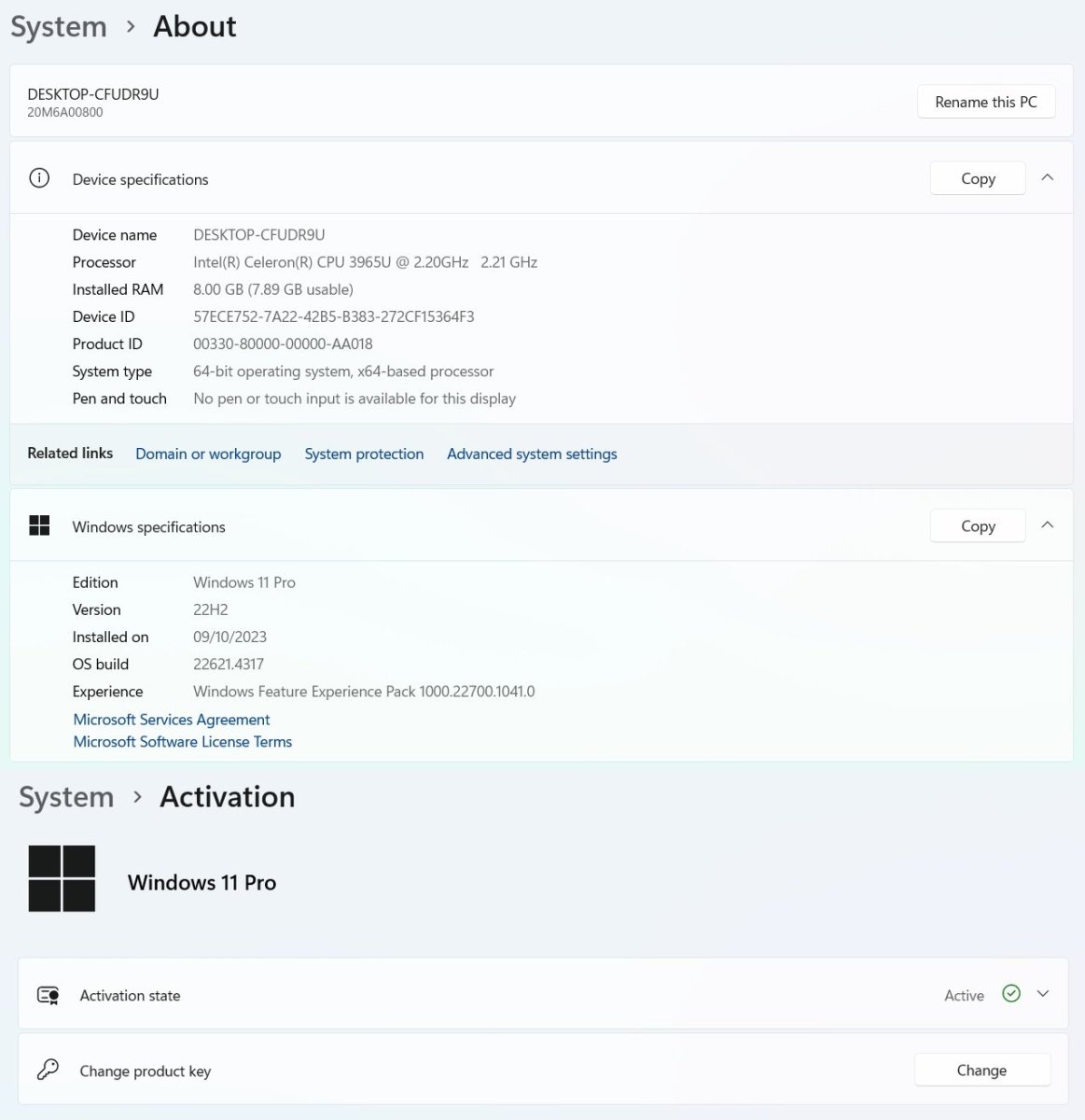Viewport: 1085px width, 1120px height.
Task: Click the Windows specifications section title
Action: [x=149, y=527]
